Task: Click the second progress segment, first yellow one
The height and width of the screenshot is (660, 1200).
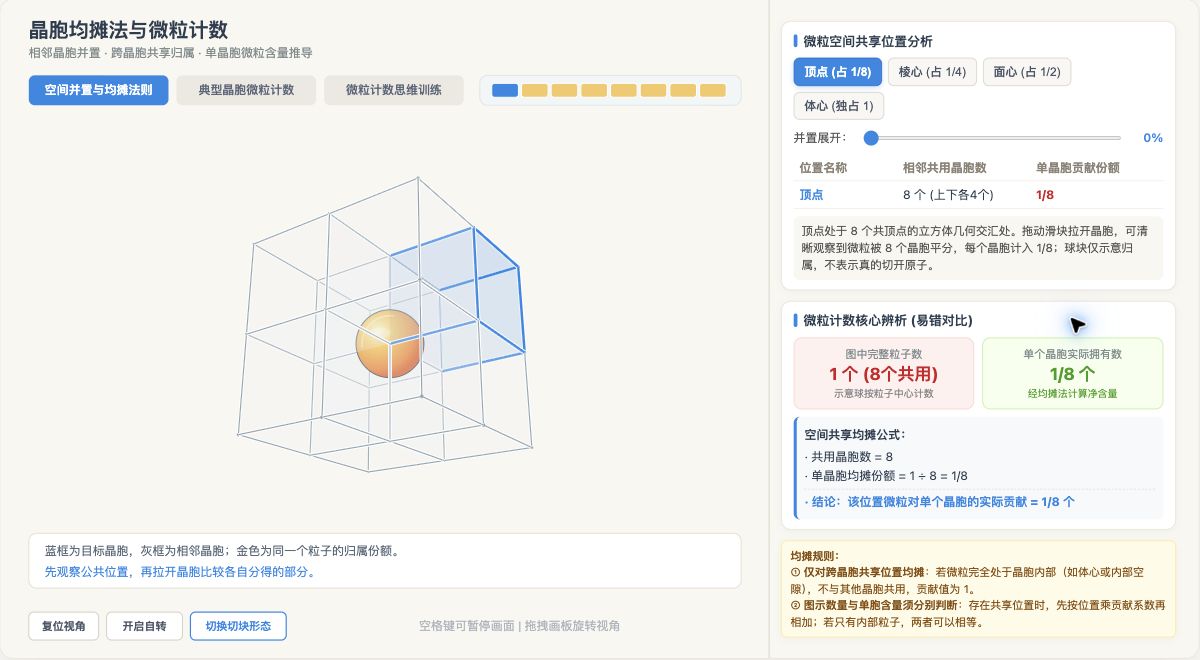Action: (535, 90)
